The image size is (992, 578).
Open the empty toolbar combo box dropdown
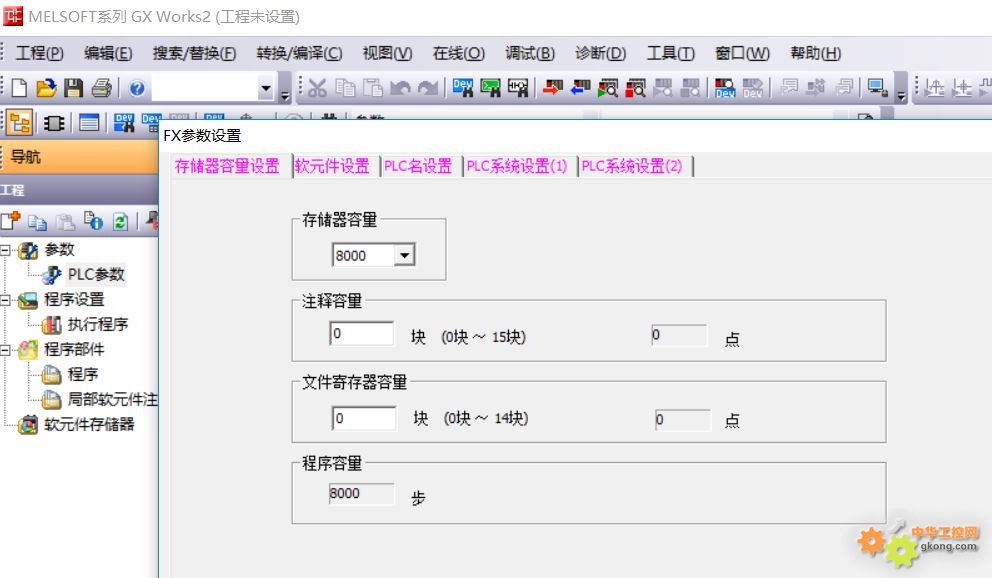[266, 88]
